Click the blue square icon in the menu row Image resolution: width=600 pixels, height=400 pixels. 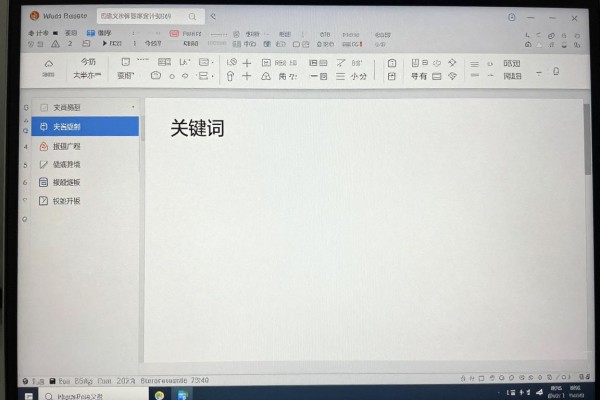(91, 33)
